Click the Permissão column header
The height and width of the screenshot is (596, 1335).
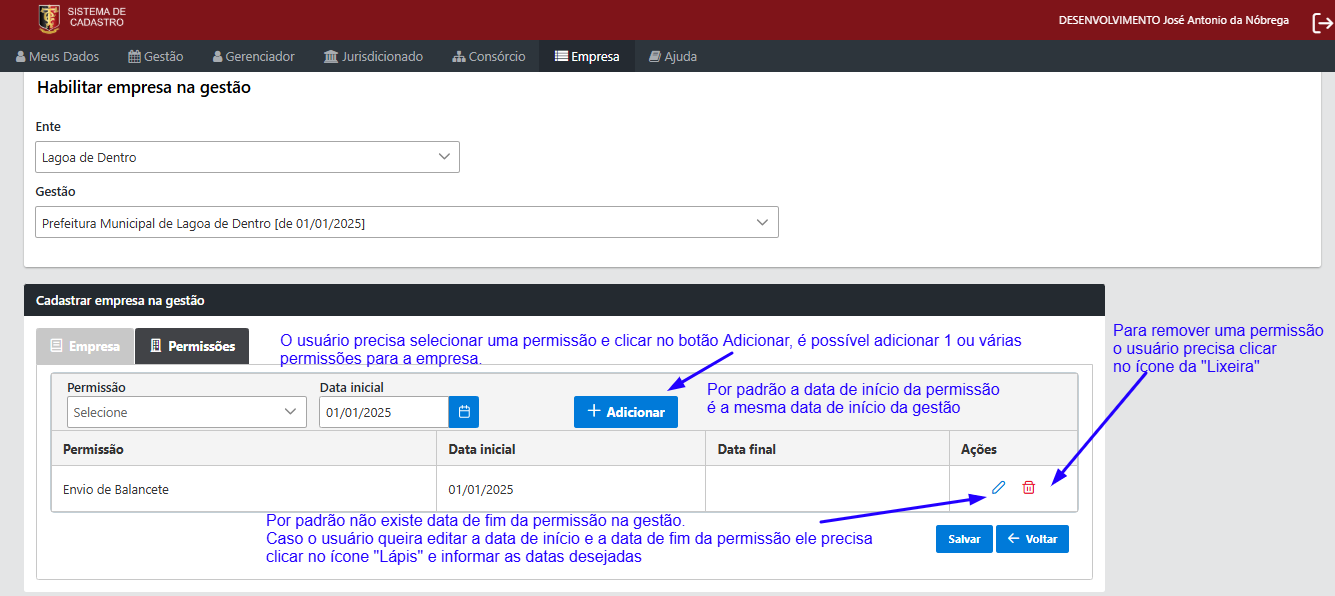244,449
